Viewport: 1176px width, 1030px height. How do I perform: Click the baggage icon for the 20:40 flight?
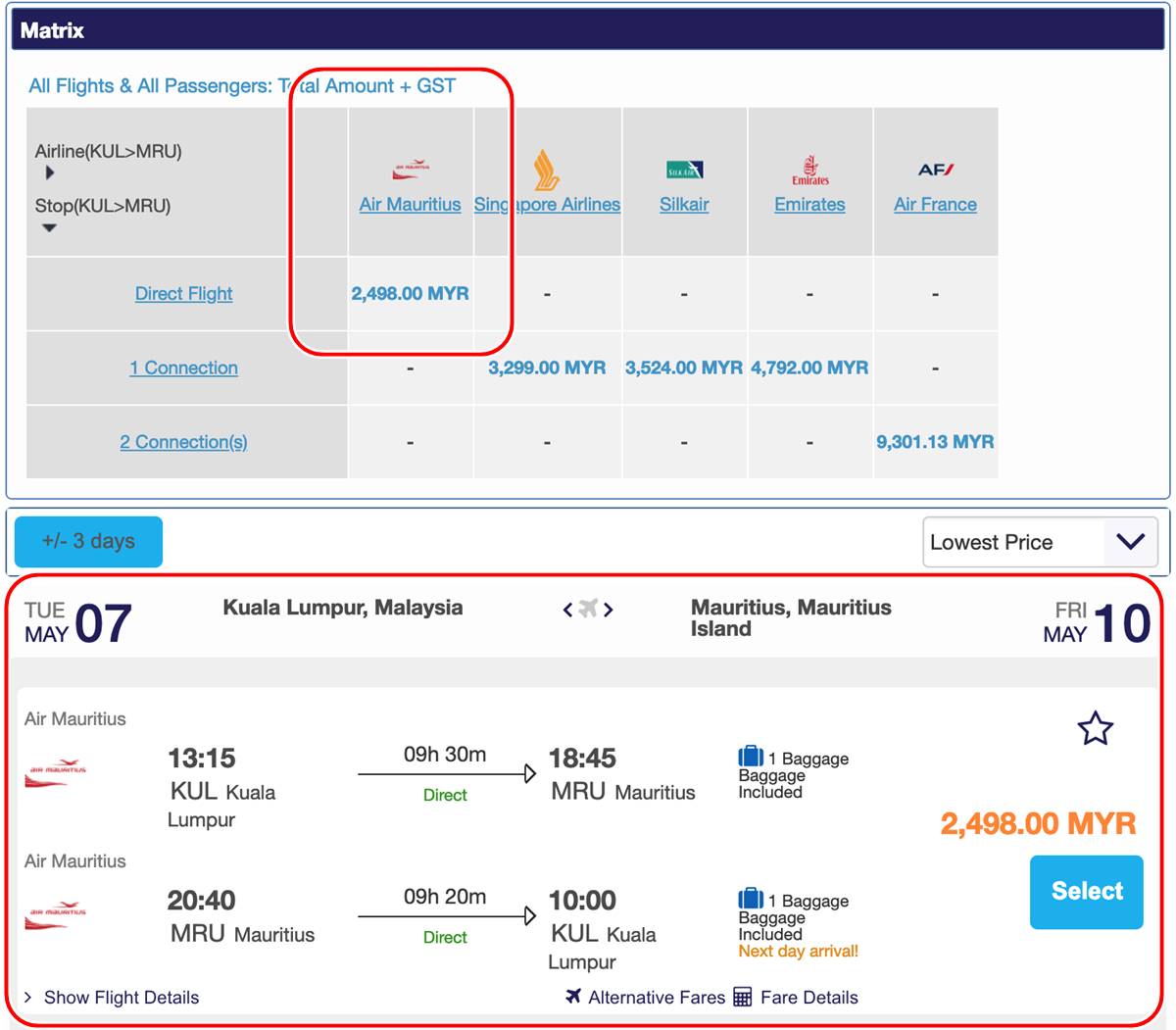point(751,899)
